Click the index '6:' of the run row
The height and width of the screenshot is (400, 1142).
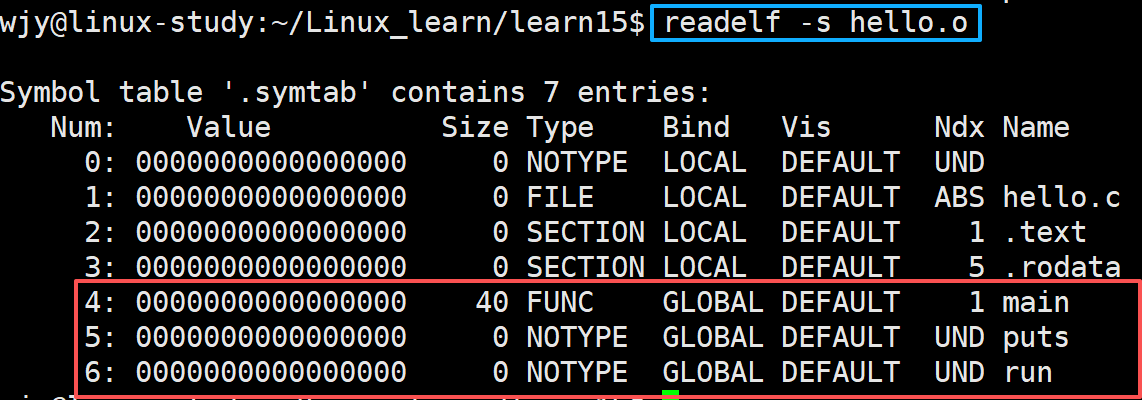point(101,372)
